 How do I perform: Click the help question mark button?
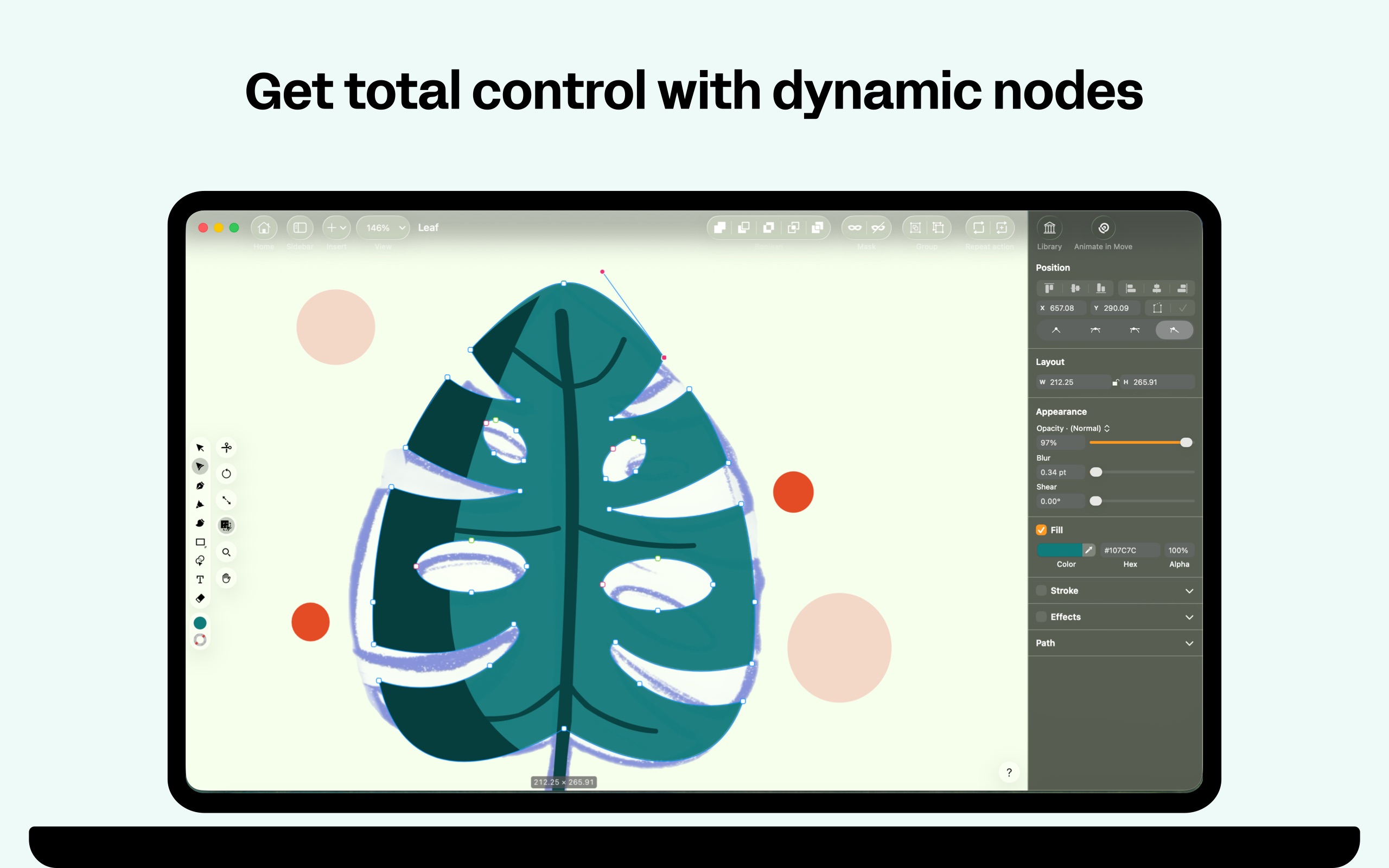pos(1009,773)
